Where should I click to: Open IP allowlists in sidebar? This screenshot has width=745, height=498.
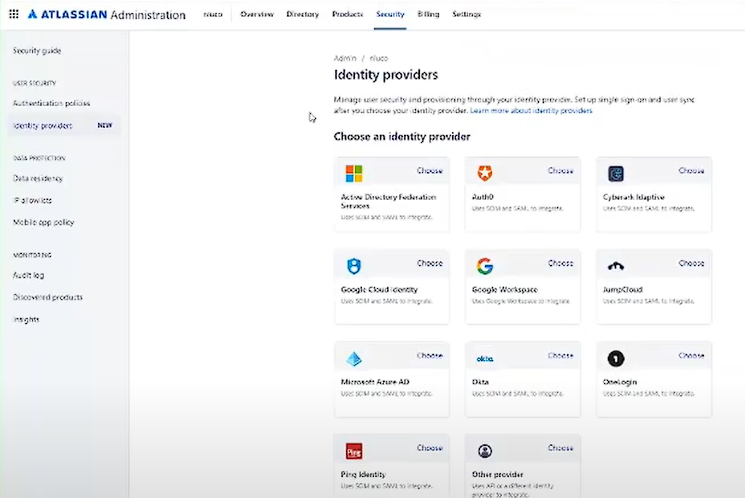[32, 200]
